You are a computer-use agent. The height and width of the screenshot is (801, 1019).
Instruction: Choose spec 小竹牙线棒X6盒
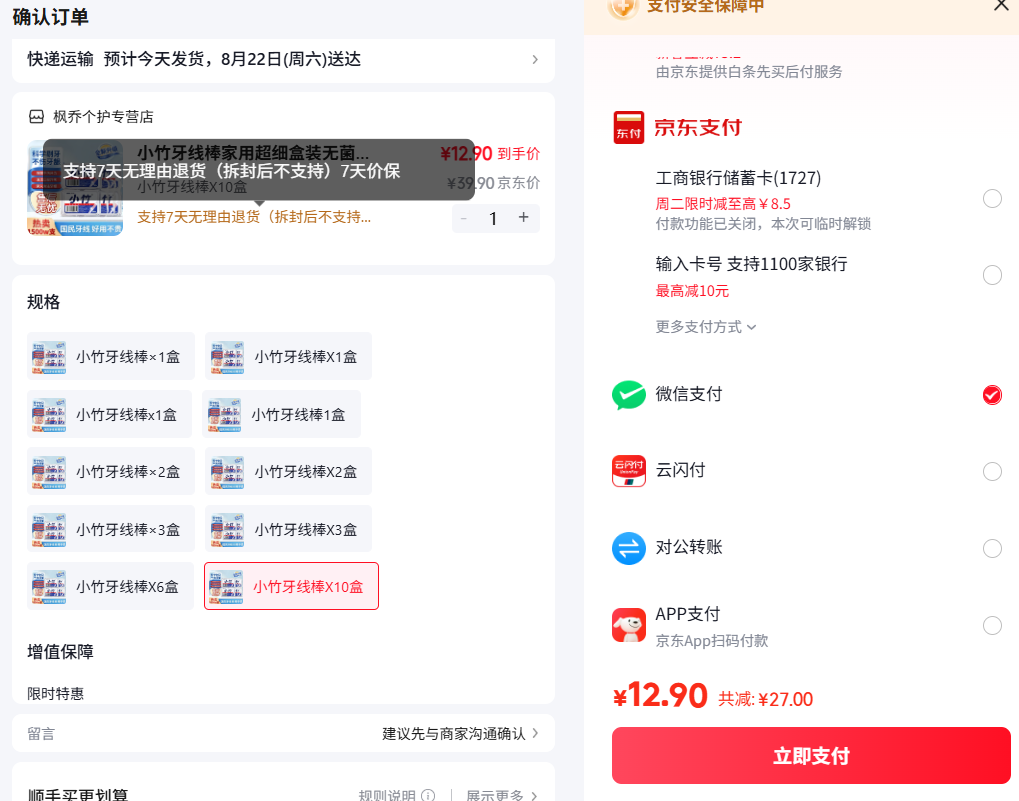click(x=110, y=587)
